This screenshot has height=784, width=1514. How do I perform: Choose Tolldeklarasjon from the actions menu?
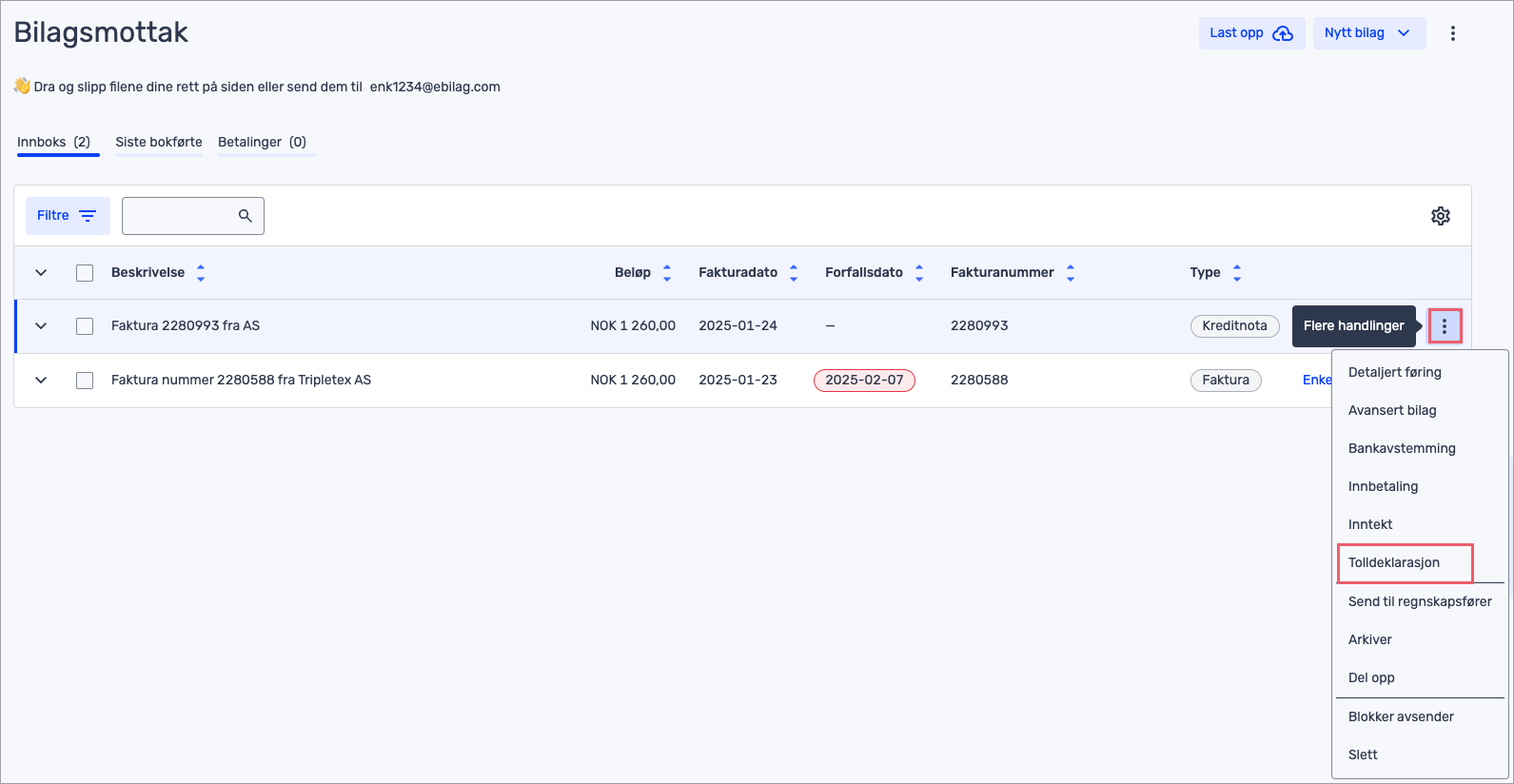pos(1394,563)
